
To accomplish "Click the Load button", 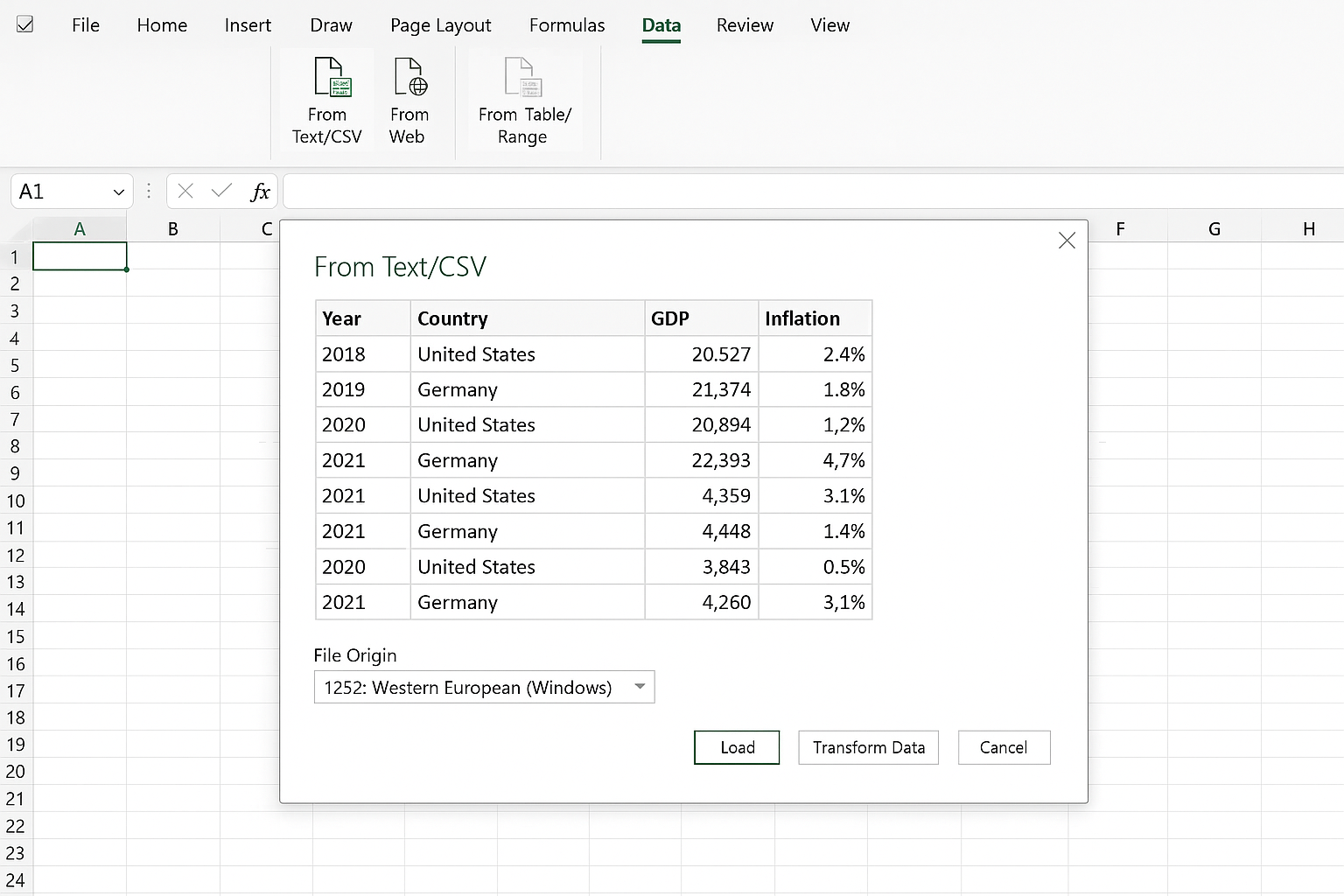I will pyautogui.click(x=737, y=747).
